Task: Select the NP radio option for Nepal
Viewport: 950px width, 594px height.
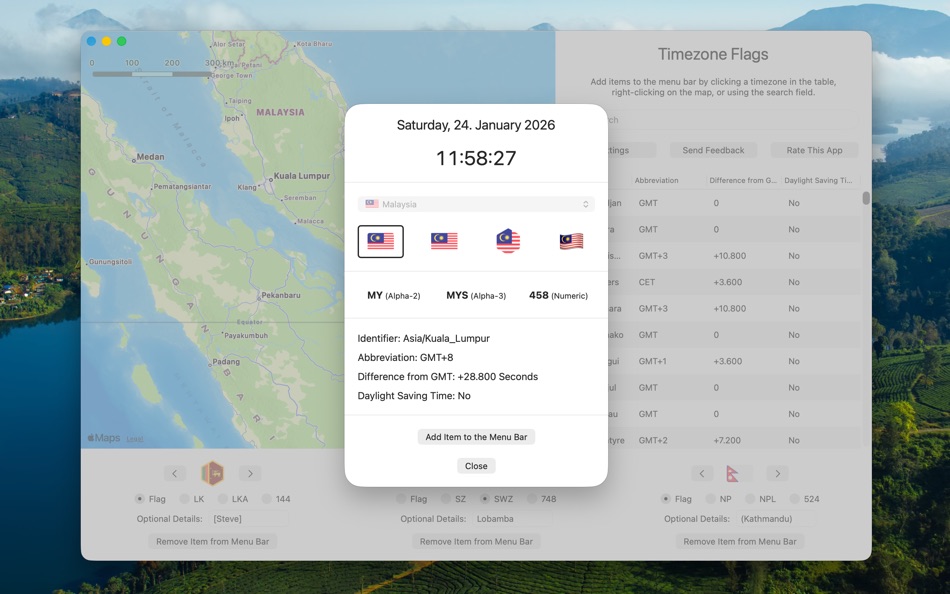Action: pyautogui.click(x=712, y=498)
